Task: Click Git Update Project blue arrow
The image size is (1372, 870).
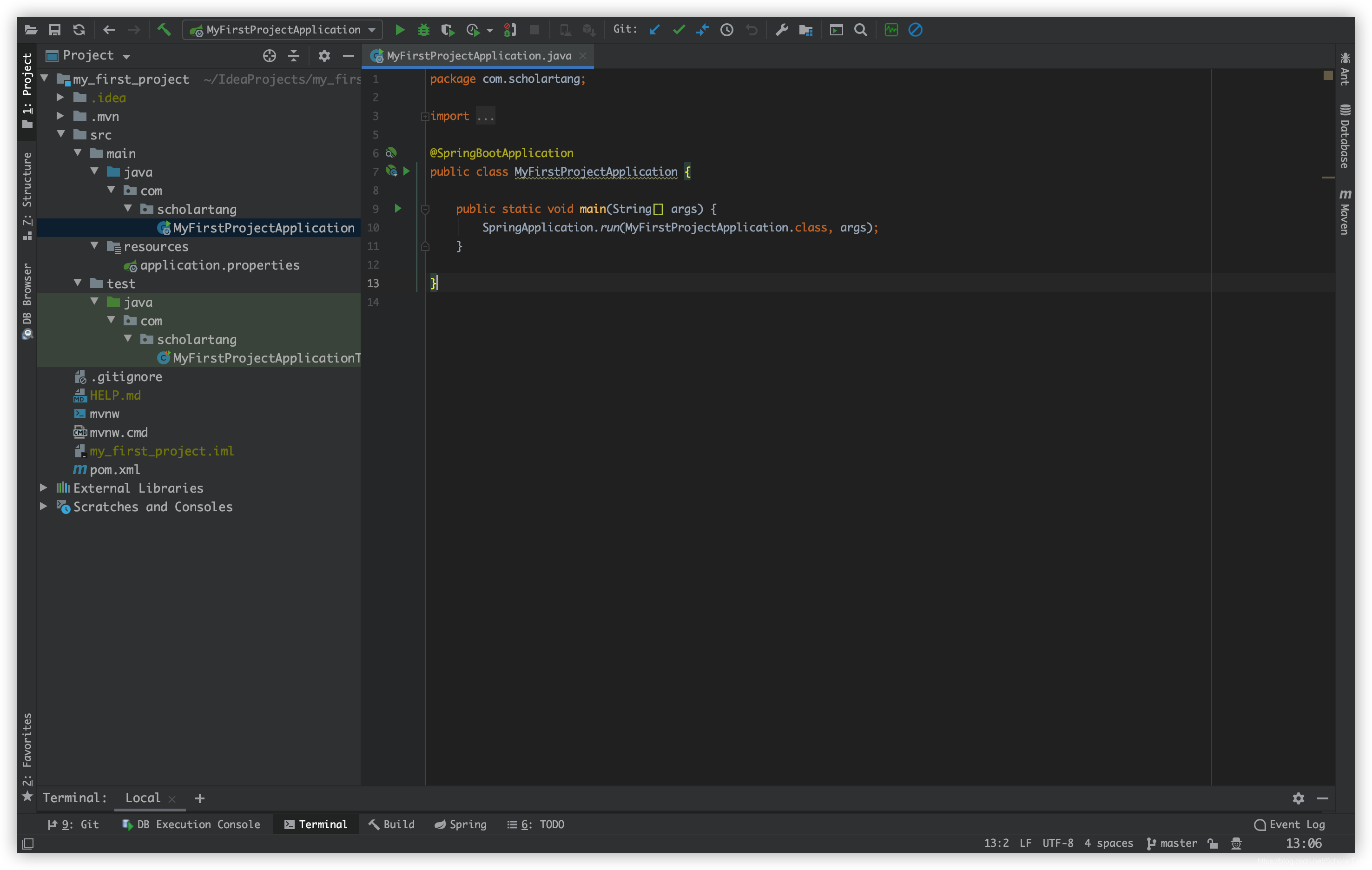Action: [654, 30]
